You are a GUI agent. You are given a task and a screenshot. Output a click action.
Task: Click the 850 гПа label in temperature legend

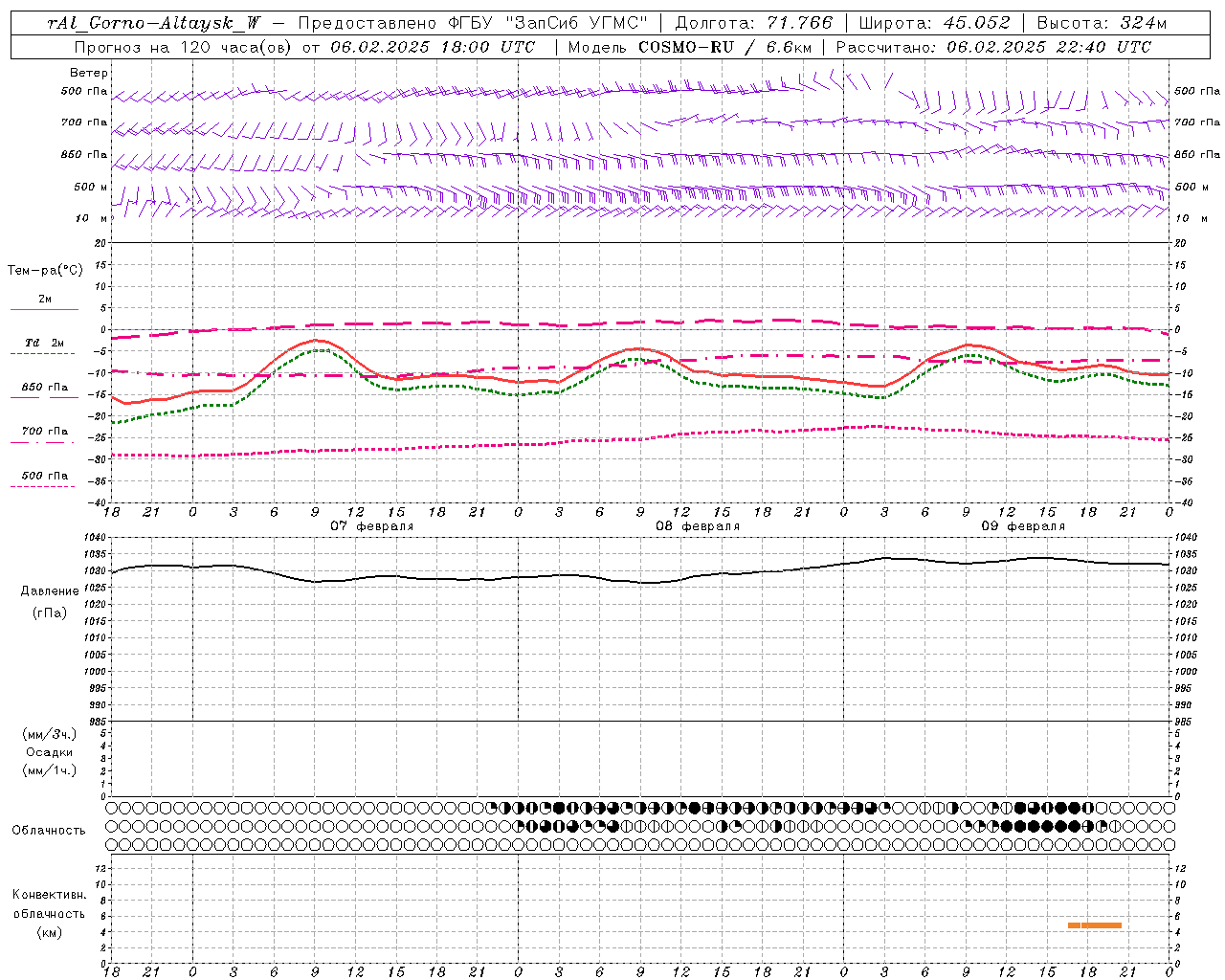pos(45,388)
